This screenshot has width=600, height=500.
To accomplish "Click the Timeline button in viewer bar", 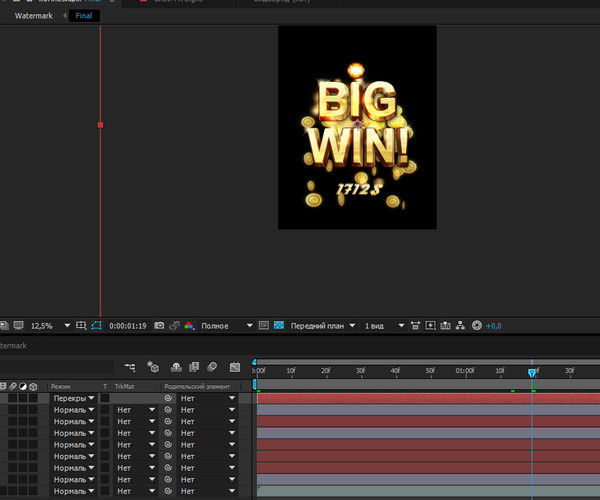I will (x=445, y=326).
